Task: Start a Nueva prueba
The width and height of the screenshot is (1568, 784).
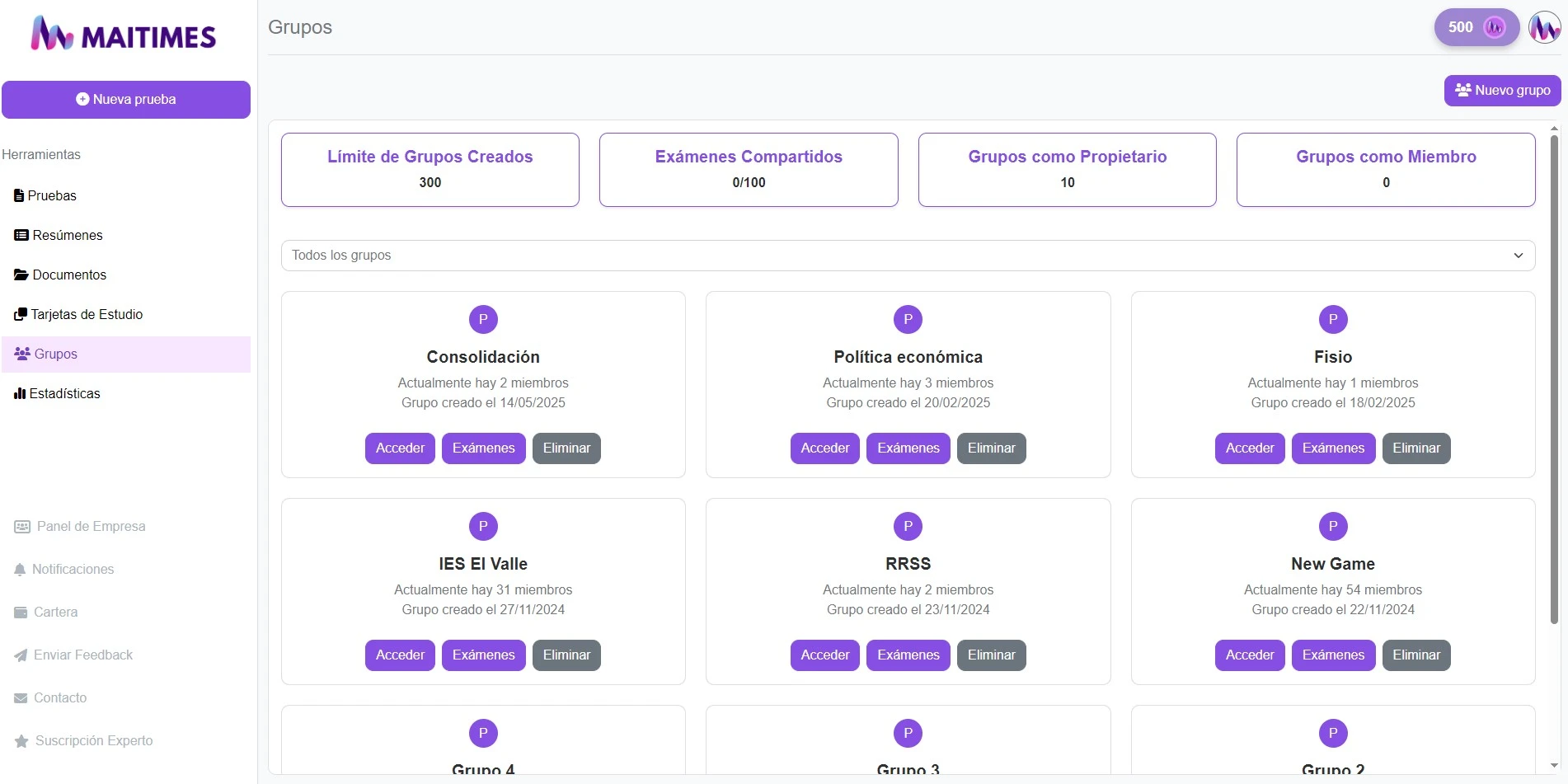Action: click(126, 99)
